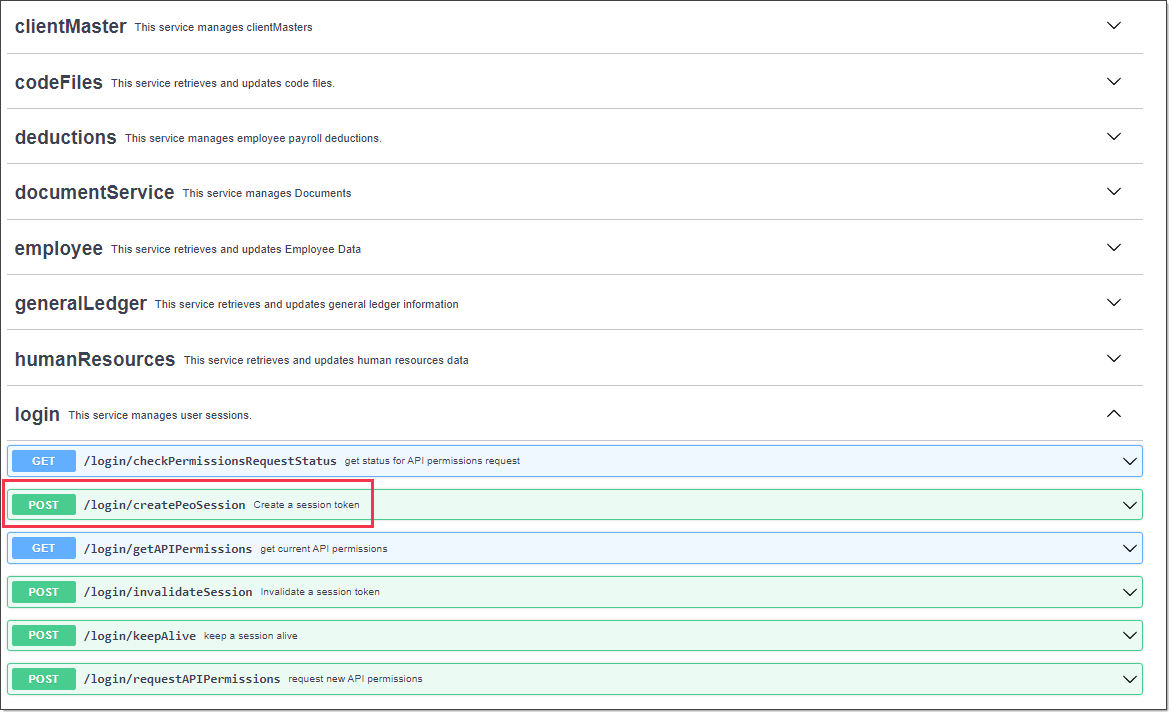Expand the codeFiles section chevron
Viewport: 1172px width, 715px height.
pyautogui.click(x=1114, y=81)
